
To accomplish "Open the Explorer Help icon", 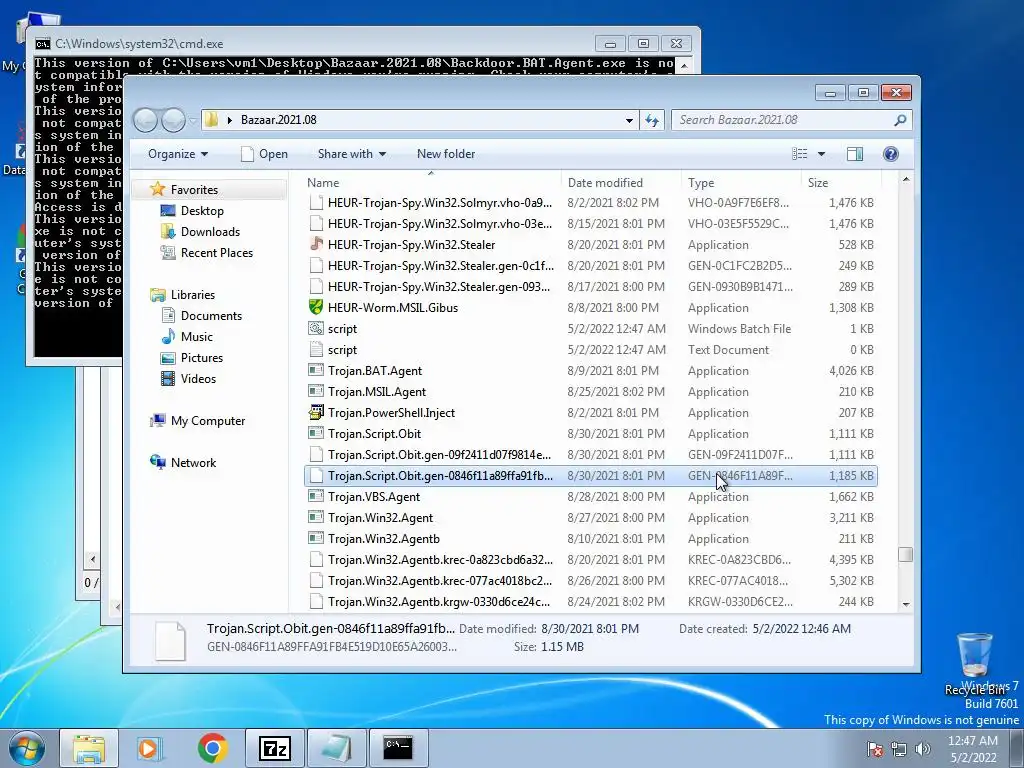I will (890, 154).
